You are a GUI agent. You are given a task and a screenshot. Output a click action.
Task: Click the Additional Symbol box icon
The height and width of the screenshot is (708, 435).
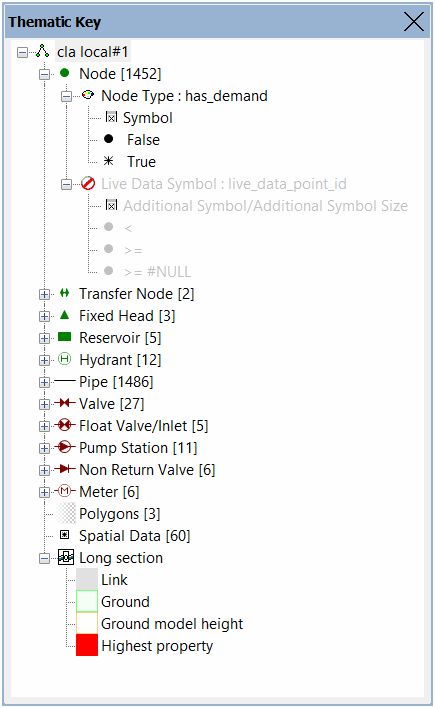(x=111, y=205)
